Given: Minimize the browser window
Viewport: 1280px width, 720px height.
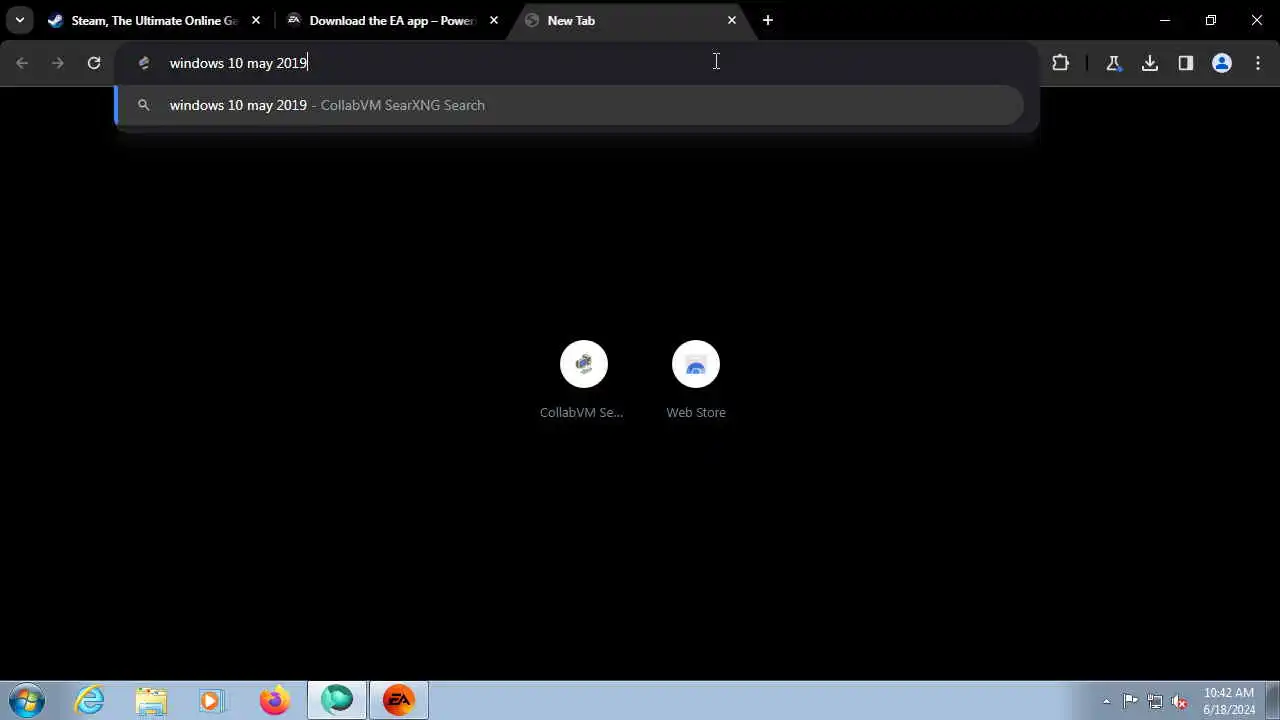Looking at the screenshot, I should point(1165,20).
